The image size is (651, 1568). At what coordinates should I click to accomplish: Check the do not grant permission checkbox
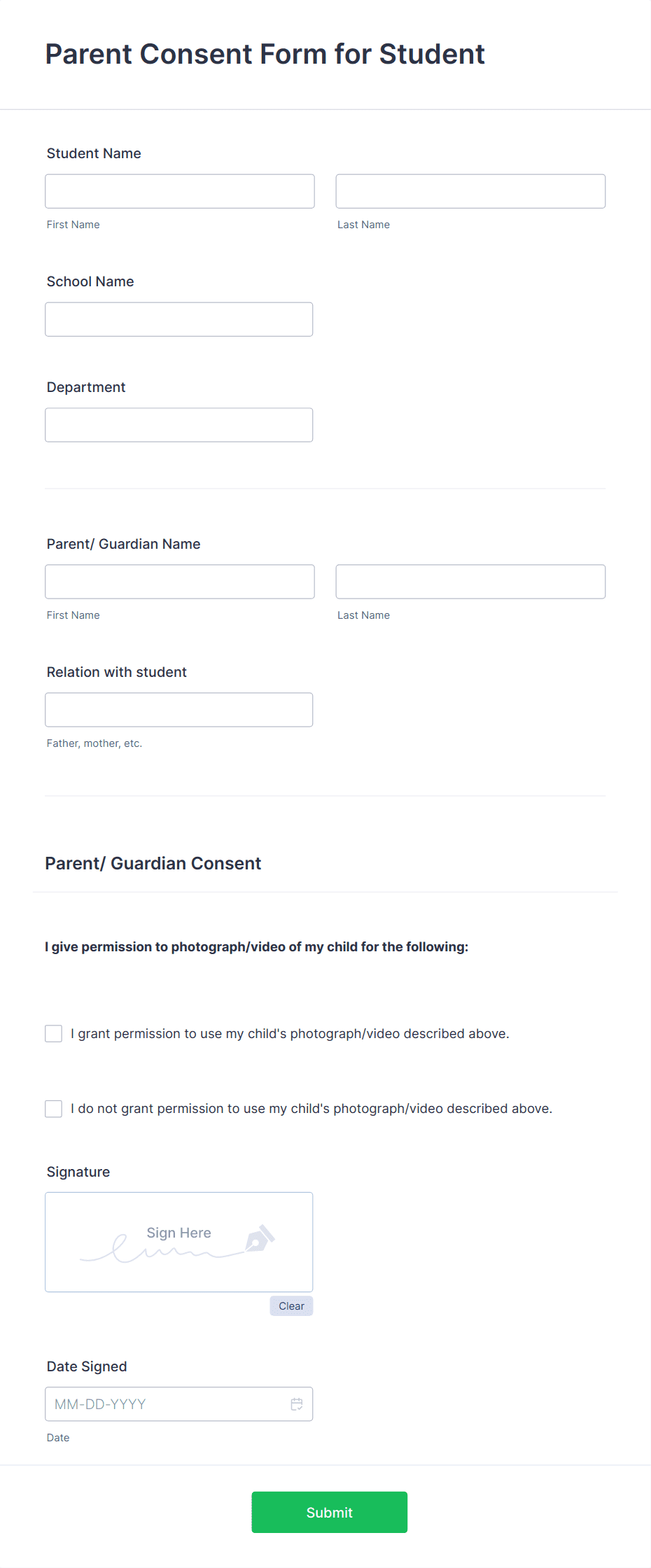pos(54,1109)
